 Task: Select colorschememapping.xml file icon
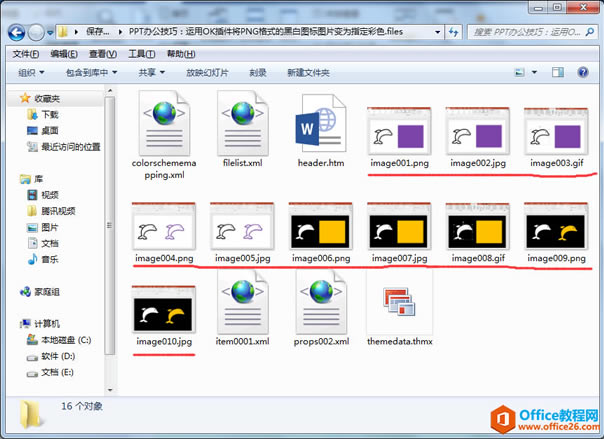[164, 123]
